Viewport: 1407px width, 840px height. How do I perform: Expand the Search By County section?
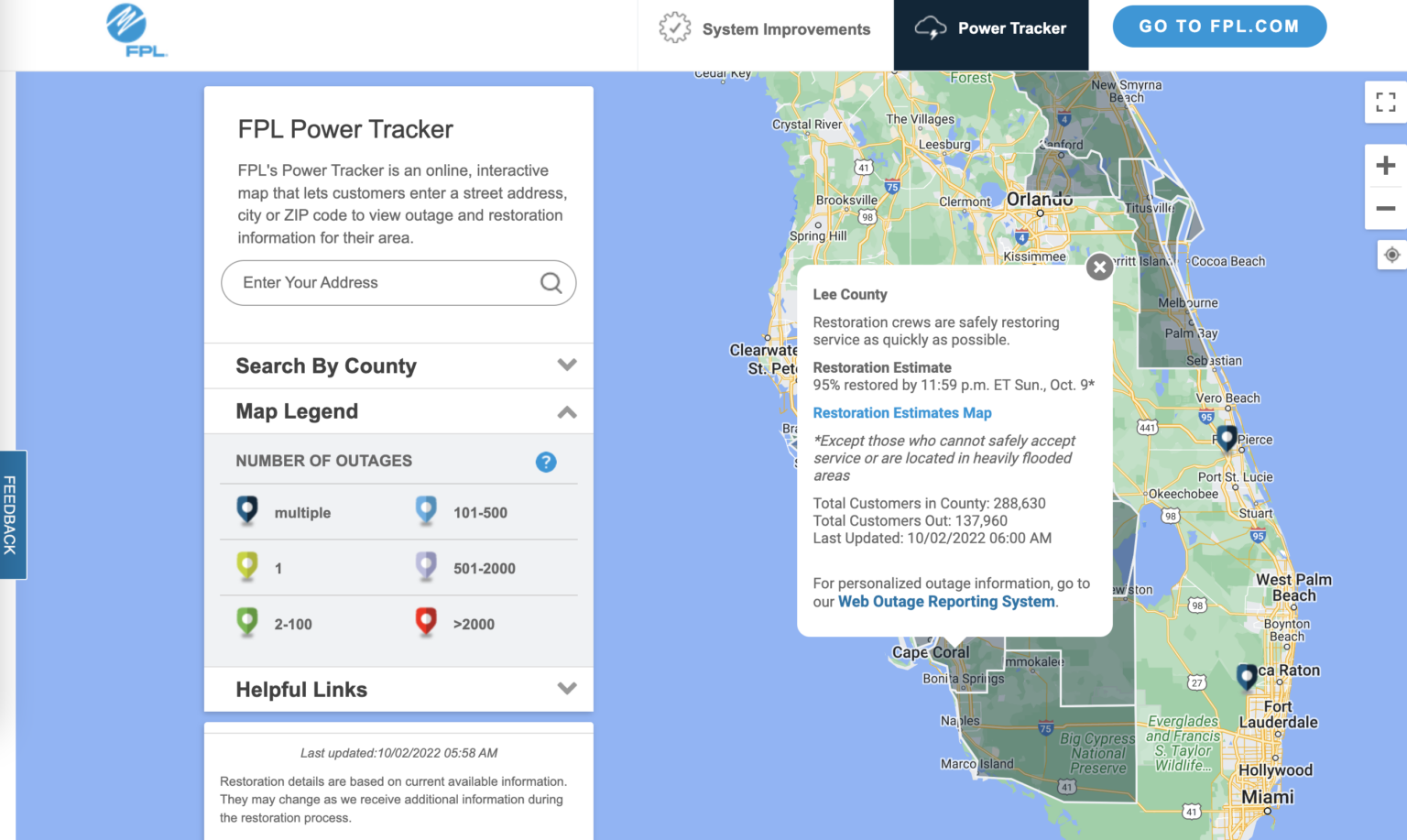(398, 365)
